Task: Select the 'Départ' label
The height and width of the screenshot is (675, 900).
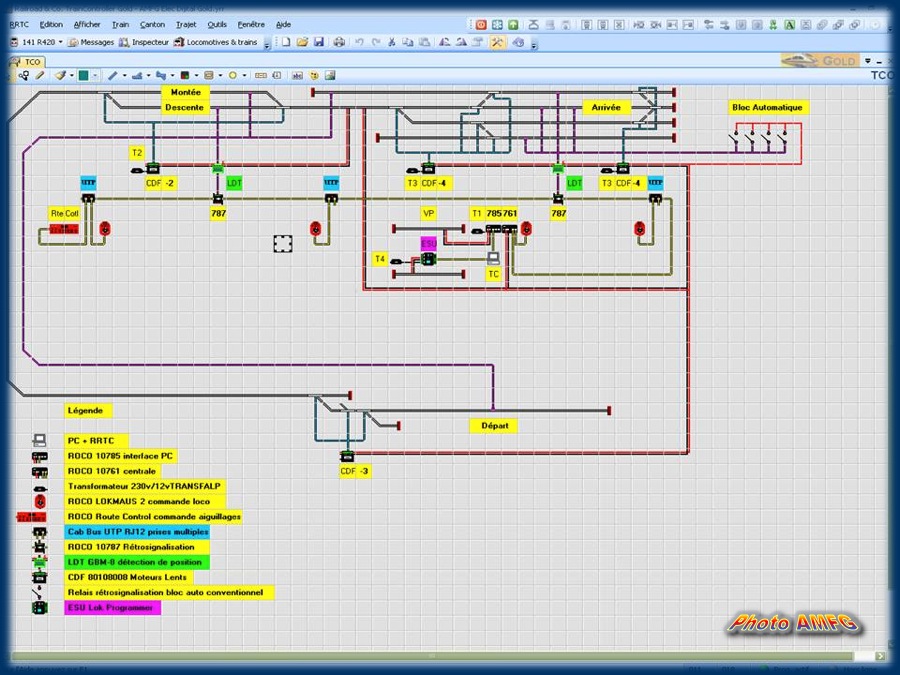Action: coord(494,425)
